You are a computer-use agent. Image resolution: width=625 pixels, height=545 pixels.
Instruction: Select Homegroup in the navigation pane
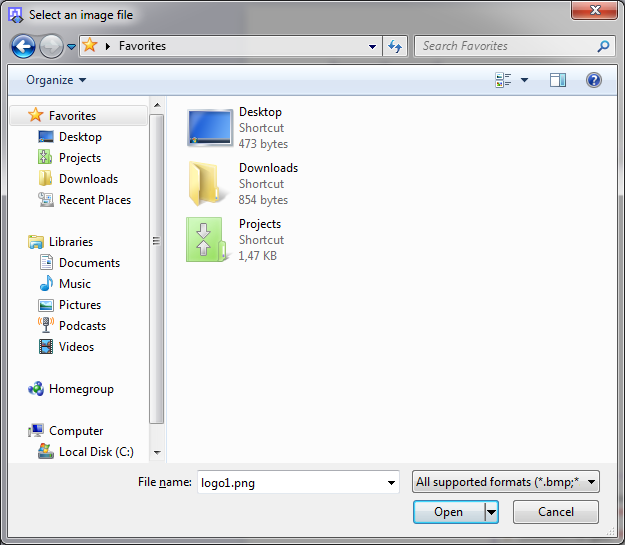tap(81, 389)
